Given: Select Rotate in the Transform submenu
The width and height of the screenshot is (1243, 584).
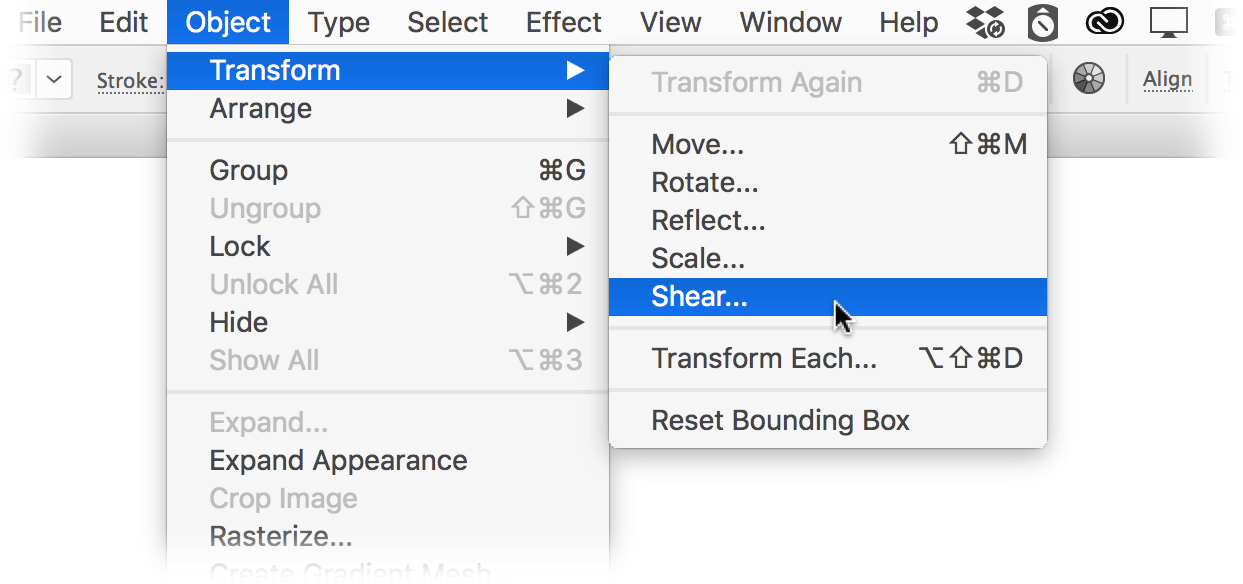Looking at the screenshot, I should point(828,183).
